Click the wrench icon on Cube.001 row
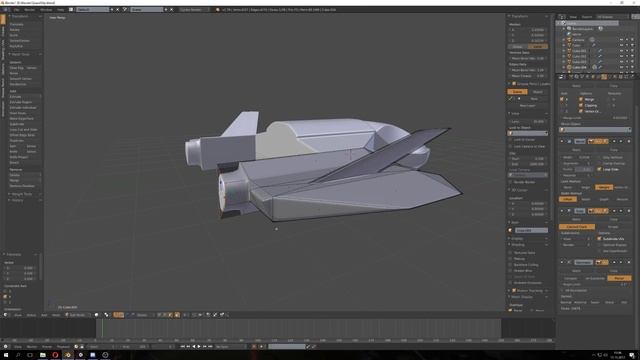The height and width of the screenshot is (360, 640). click(600, 51)
